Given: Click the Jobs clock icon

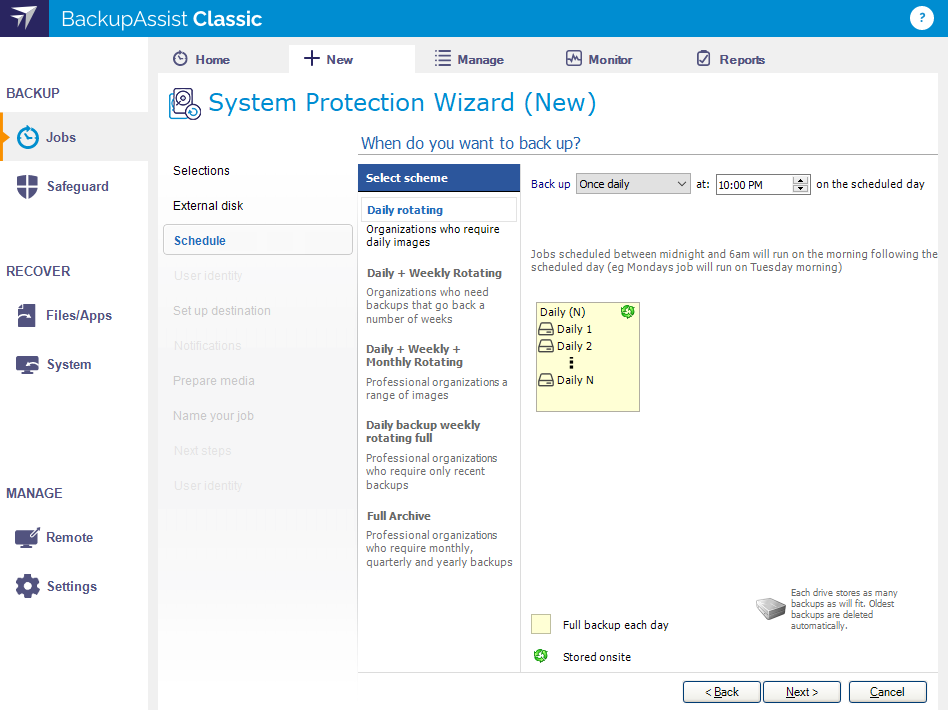Looking at the screenshot, I should pos(28,137).
